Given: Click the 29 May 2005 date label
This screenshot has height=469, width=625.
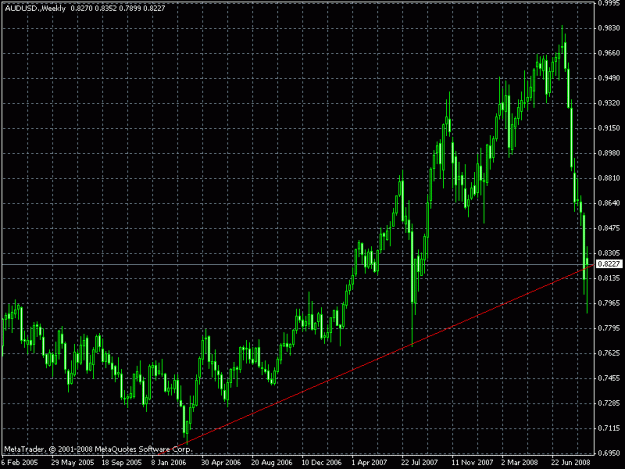Looking at the screenshot, I should coord(73,463).
